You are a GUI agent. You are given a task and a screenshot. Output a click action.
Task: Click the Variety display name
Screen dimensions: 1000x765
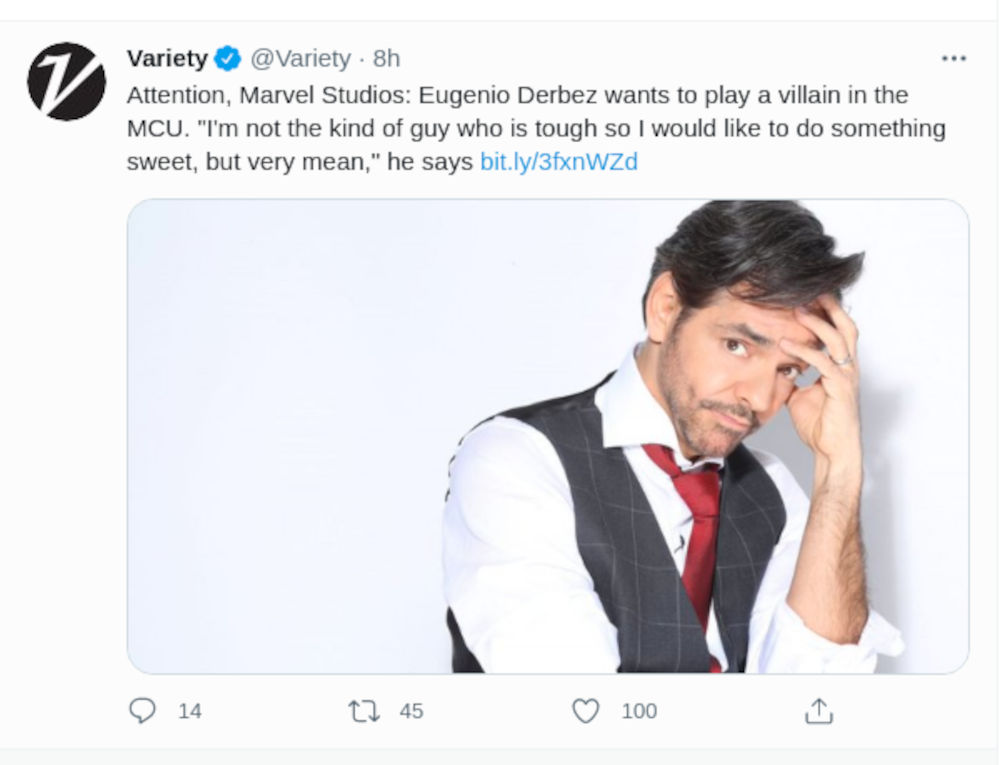pyautogui.click(x=167, y=59)
